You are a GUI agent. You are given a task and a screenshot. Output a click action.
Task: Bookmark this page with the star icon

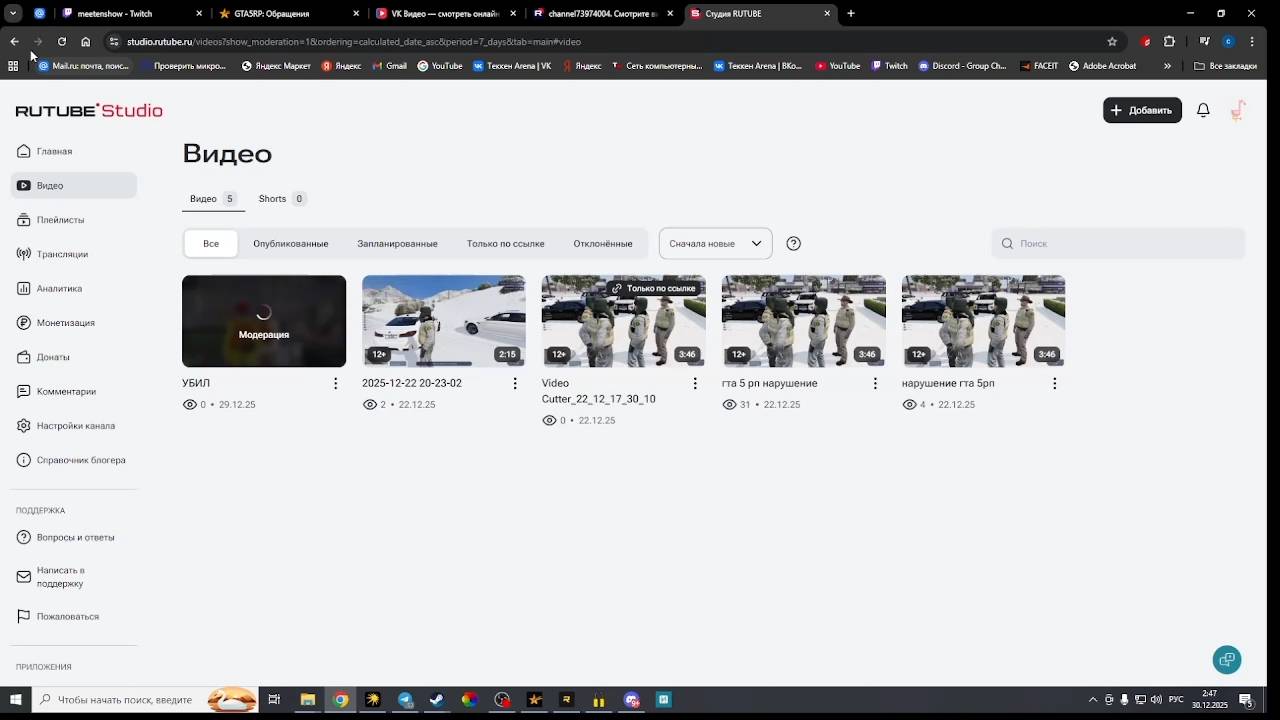click(x=1112, y=42)
